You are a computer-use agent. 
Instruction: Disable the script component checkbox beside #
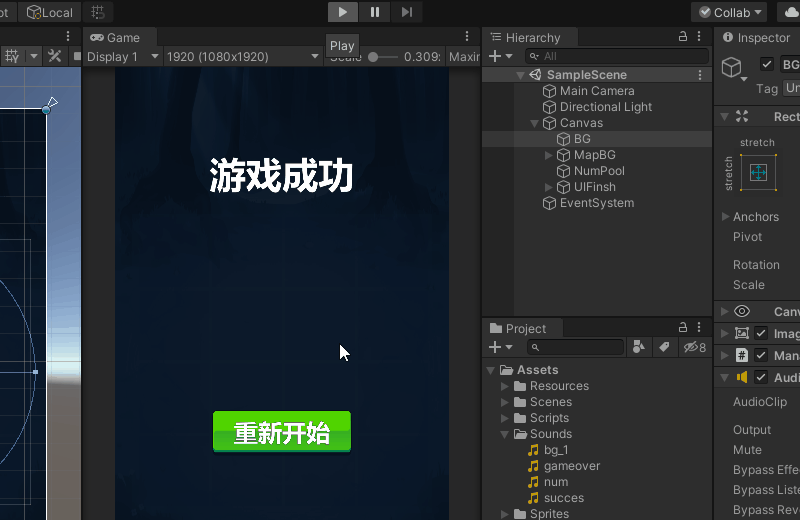pyautogui.click(x=761, y=355)
